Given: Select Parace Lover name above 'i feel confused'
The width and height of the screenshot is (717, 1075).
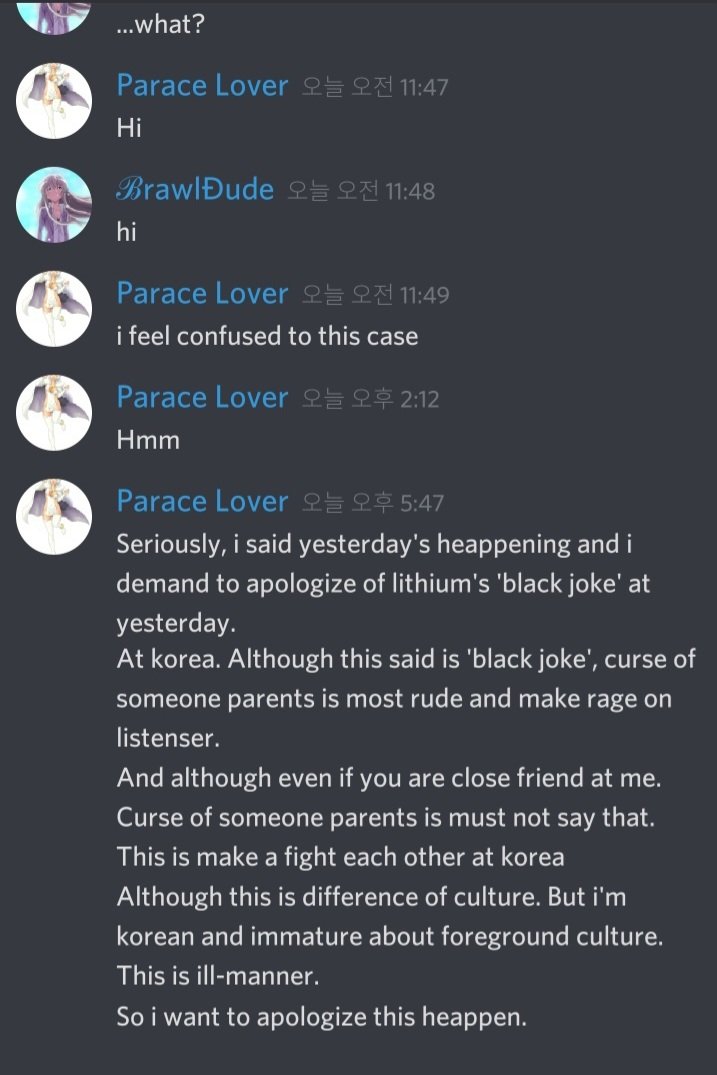Looking at the screenshot, I should (202, 294).
